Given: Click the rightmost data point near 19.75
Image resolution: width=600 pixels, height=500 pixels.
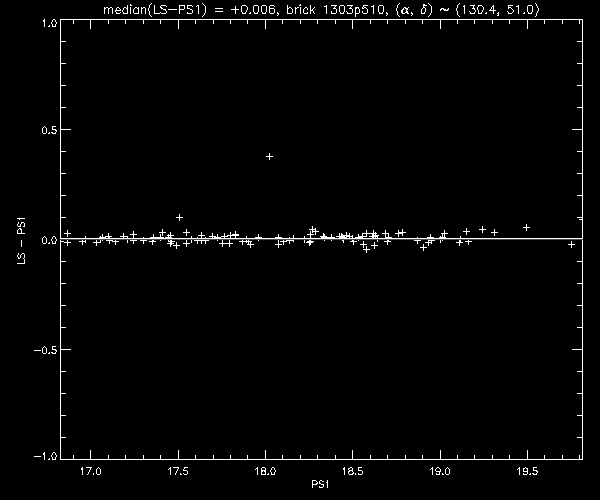Looking at the screenshot, I should tap(571, 244).
